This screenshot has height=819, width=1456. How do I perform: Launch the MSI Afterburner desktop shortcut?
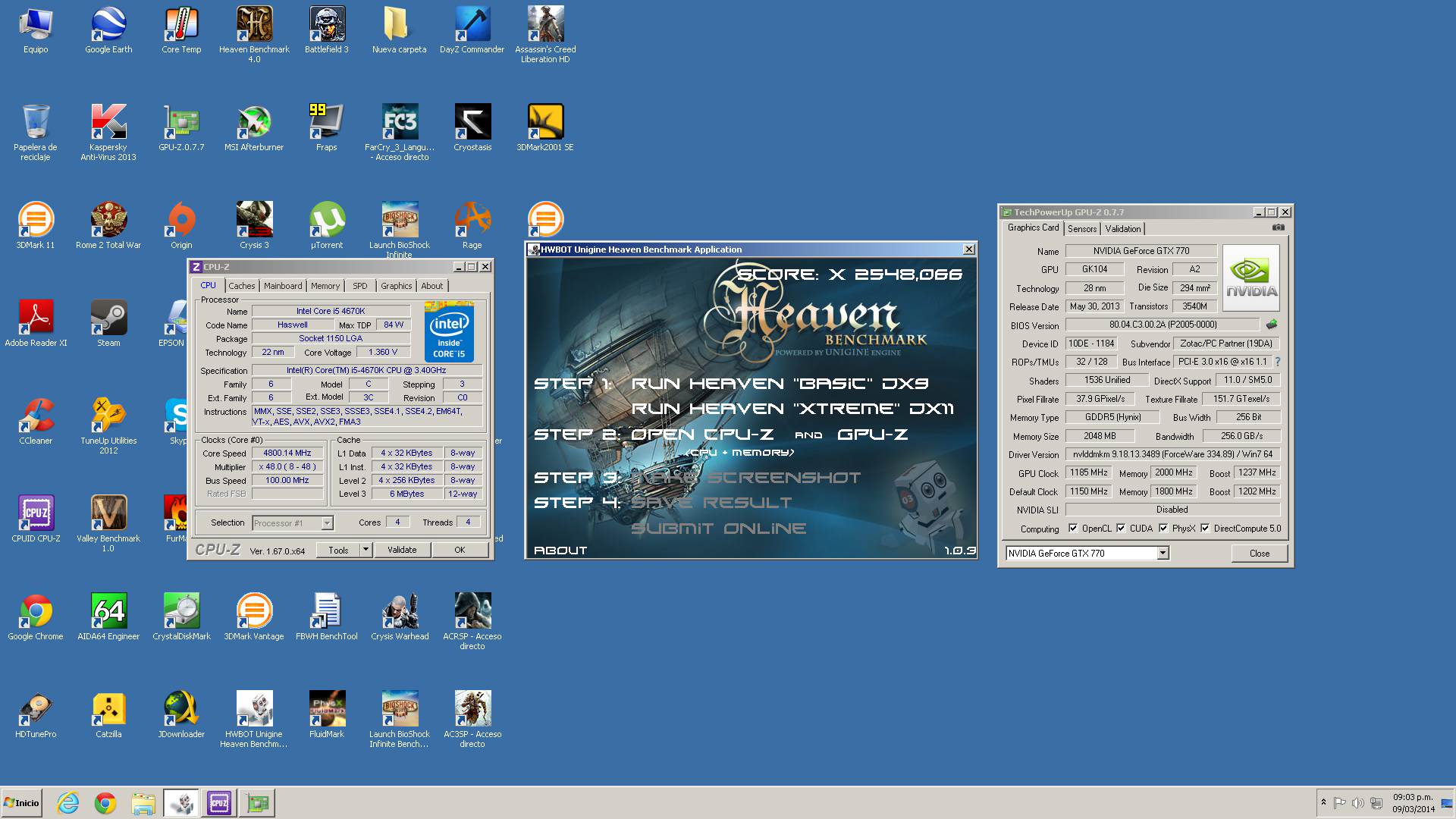coord(254,127)
